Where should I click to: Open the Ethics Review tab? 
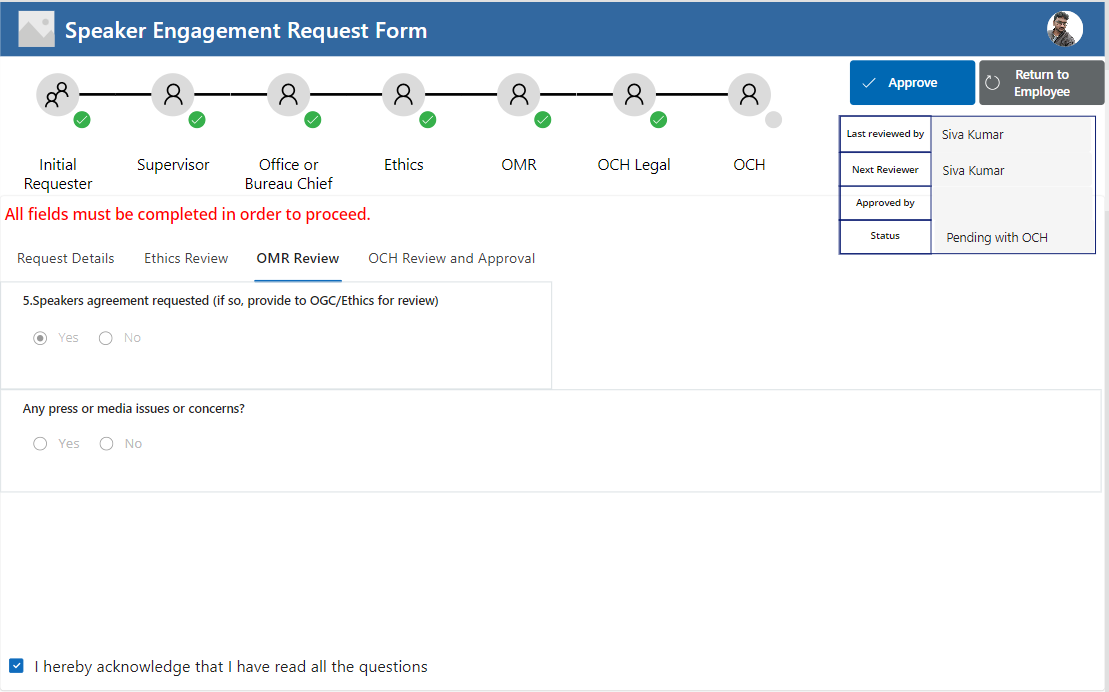coord(185,258)
